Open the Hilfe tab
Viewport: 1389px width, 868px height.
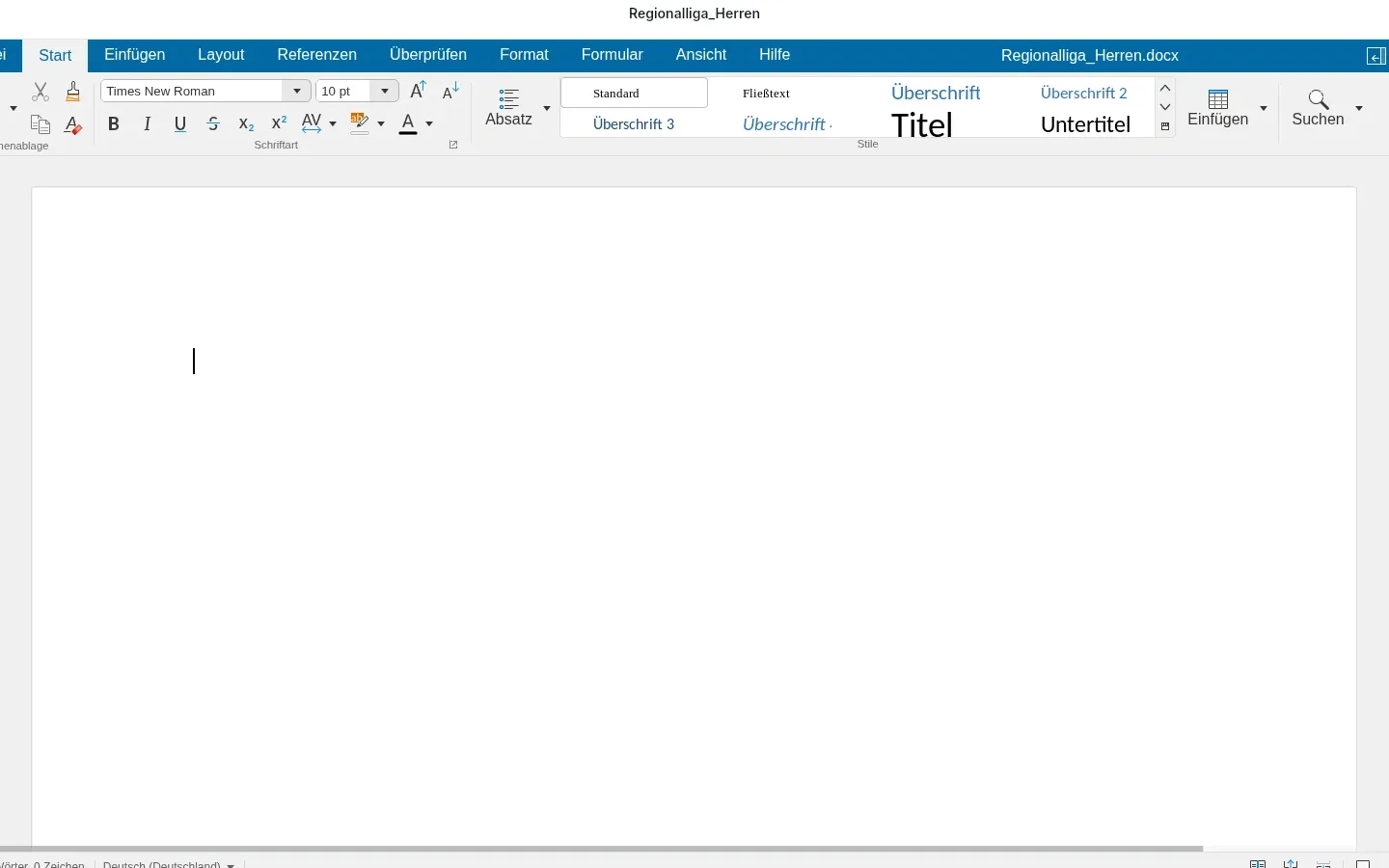[775, 55]
